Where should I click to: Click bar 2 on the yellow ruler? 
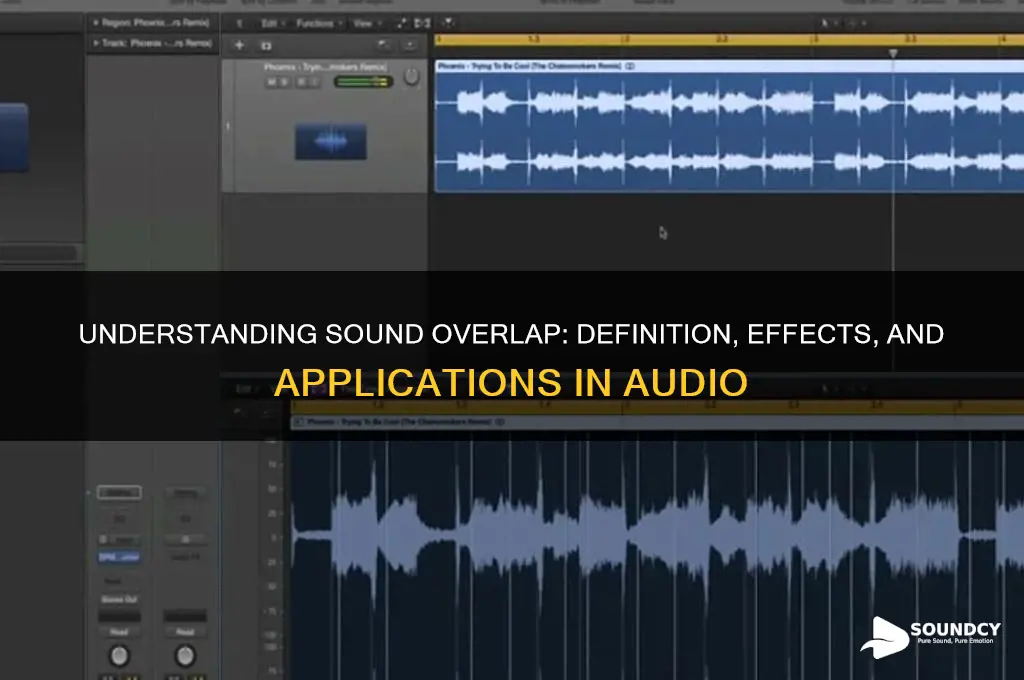(624, 39)
